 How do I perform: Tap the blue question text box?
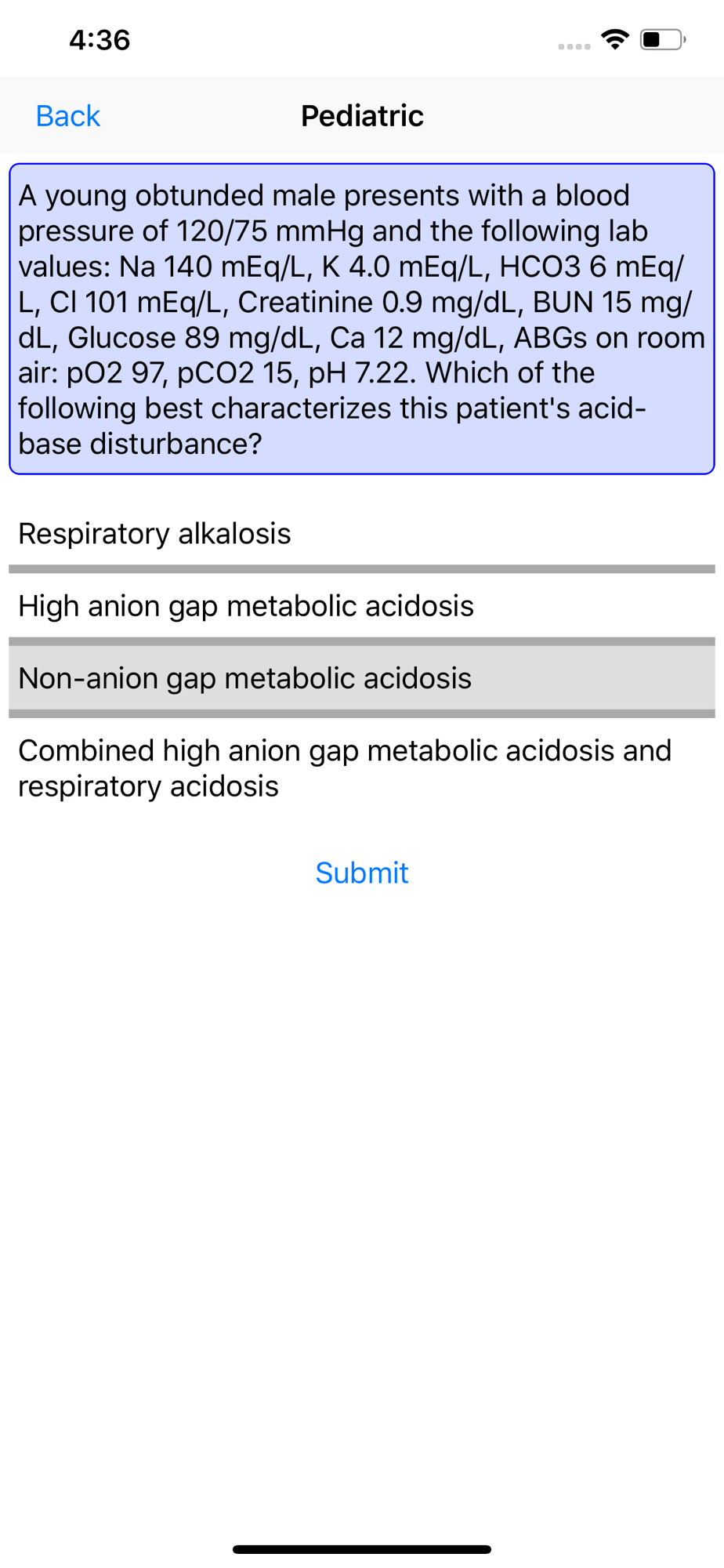pos(362,319)
